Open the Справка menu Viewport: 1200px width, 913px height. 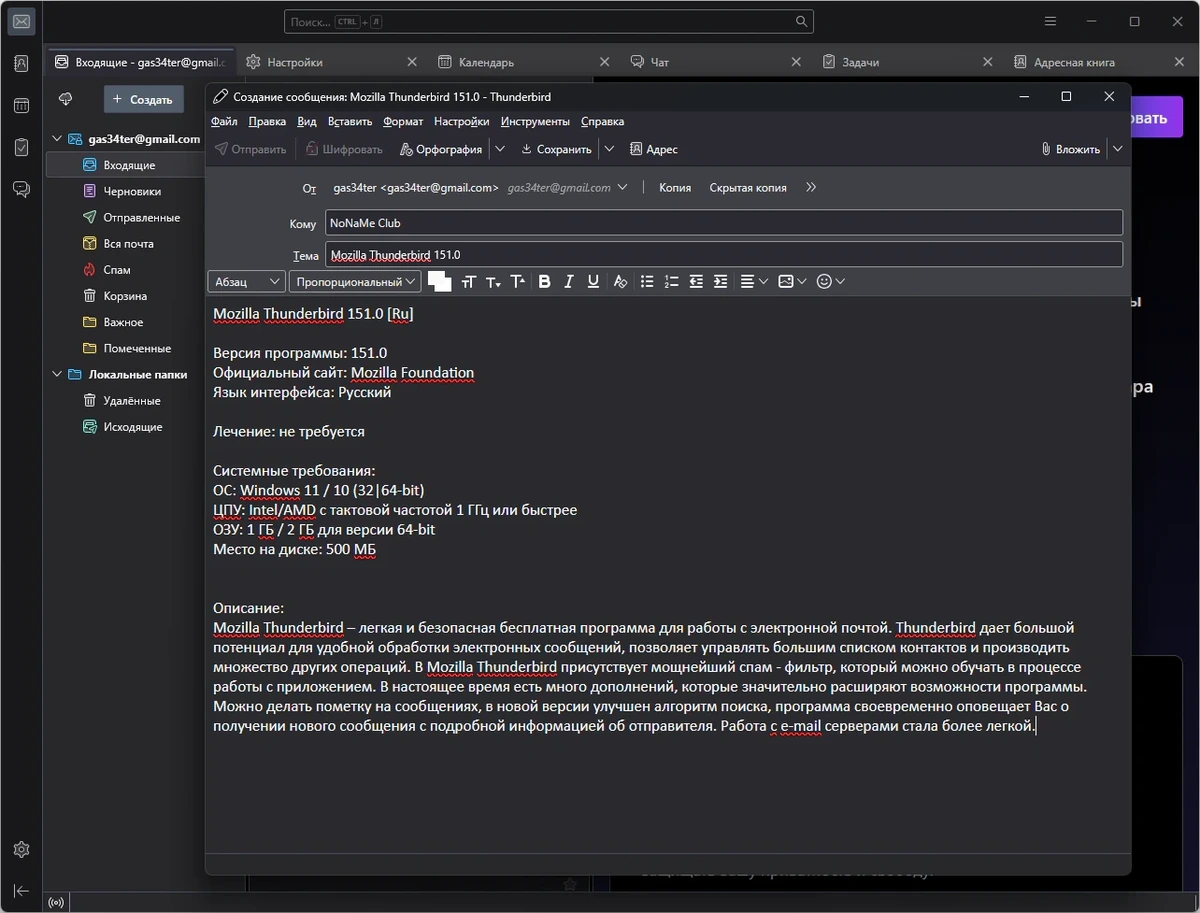tap(602, 121)
